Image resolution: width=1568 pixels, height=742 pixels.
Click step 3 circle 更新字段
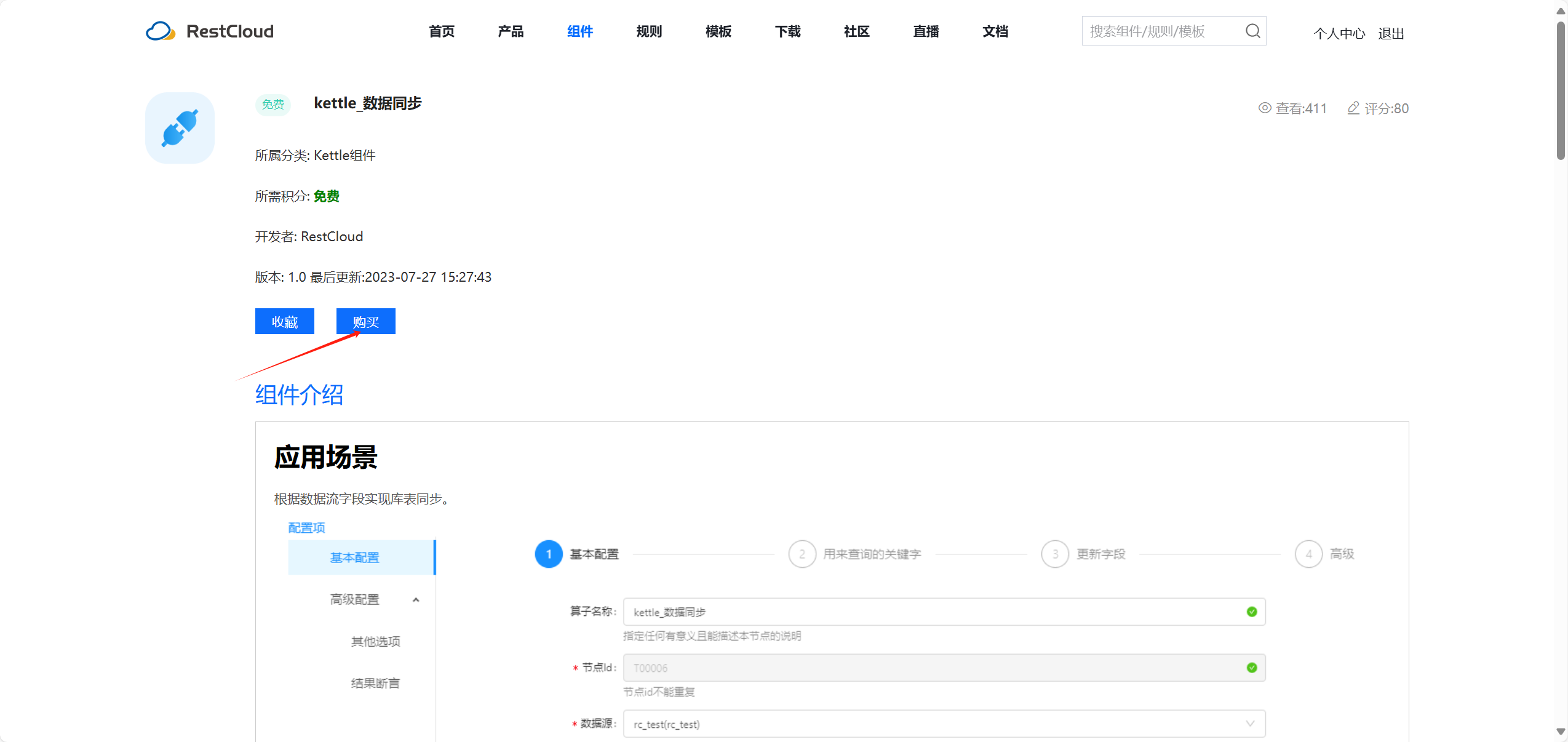pos(1055,554)
